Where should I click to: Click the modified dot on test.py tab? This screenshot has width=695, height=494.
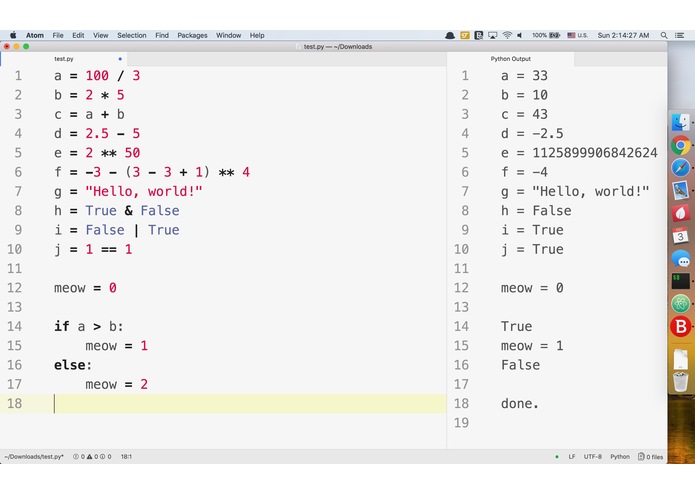click(x=120, y=58)
